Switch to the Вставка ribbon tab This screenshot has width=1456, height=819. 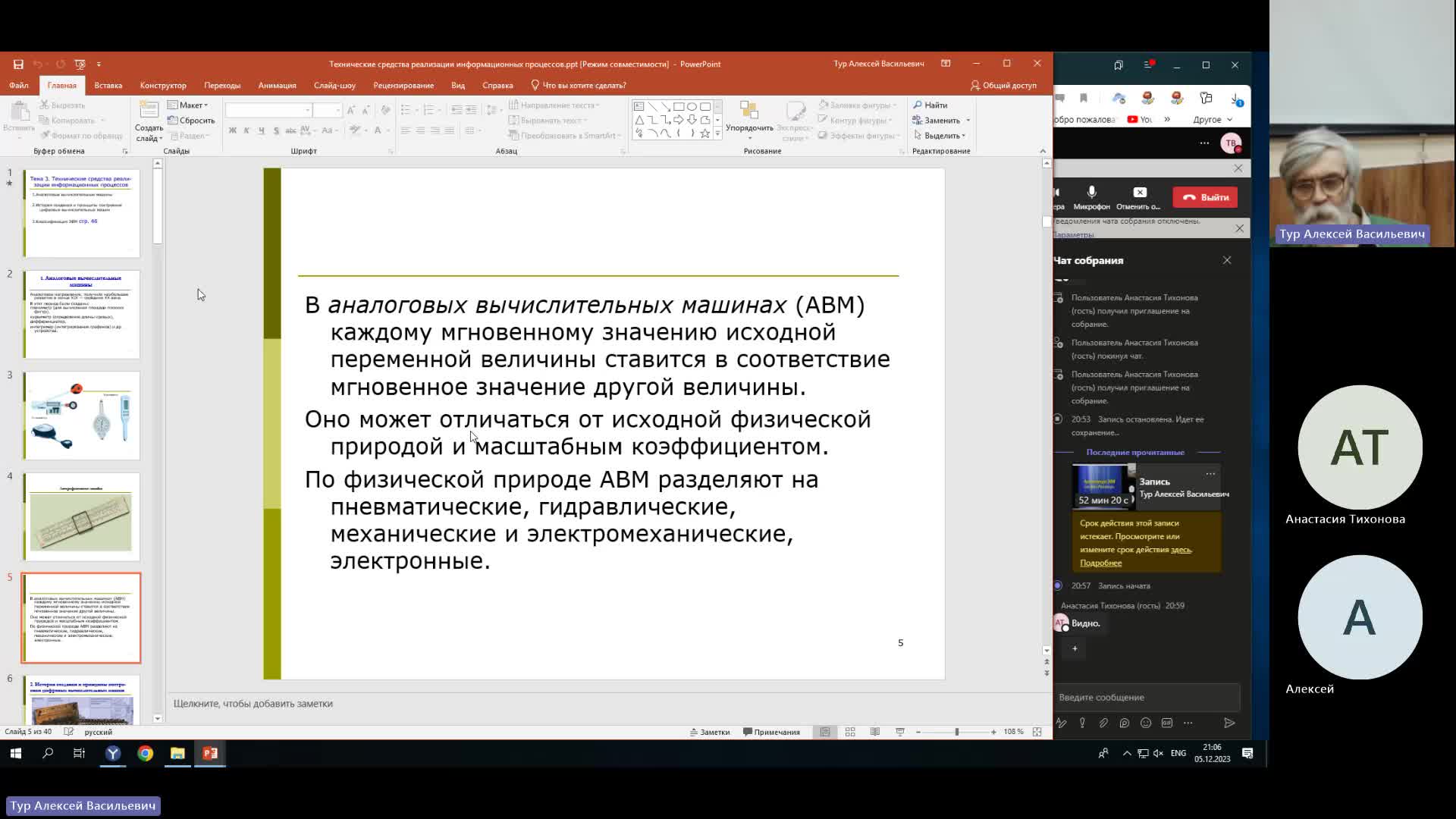[x=108, y=86]
